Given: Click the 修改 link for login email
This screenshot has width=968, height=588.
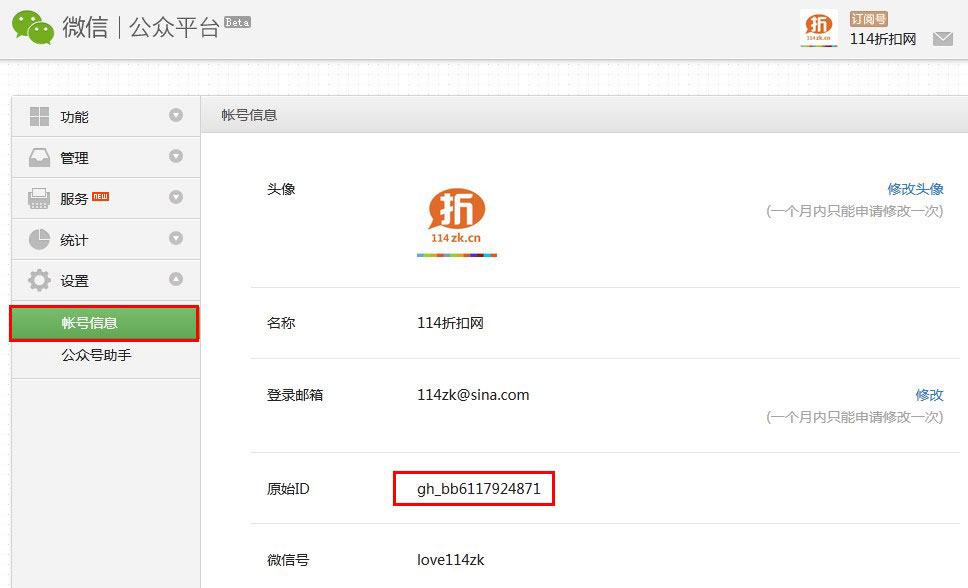Looking at the screenshot, I should pyautogui.click(x=929, y=395).
